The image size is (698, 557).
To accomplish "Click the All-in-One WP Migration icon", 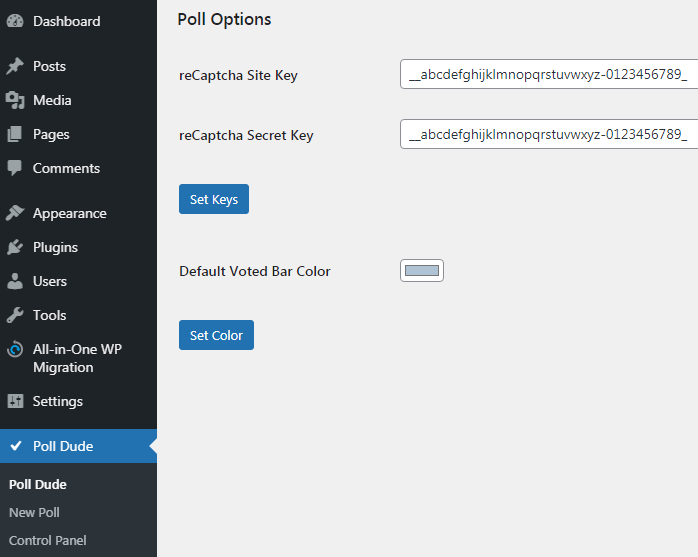I will tap(15, 349).
